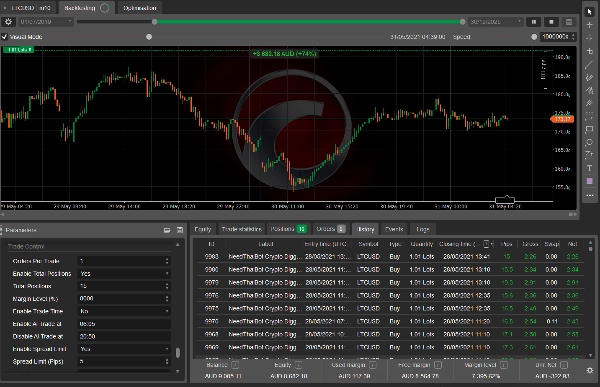Show Used margin info icon
Viewport: 600px width, 387px height.
tap(373, 365)
